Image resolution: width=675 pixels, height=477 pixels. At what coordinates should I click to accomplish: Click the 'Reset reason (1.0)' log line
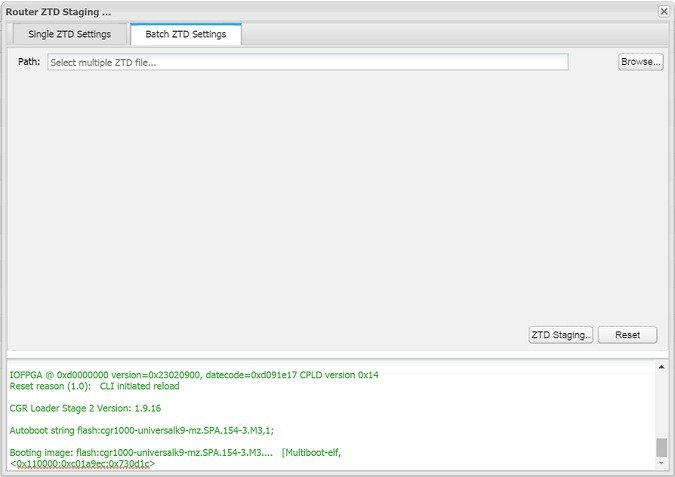(94, 386)
